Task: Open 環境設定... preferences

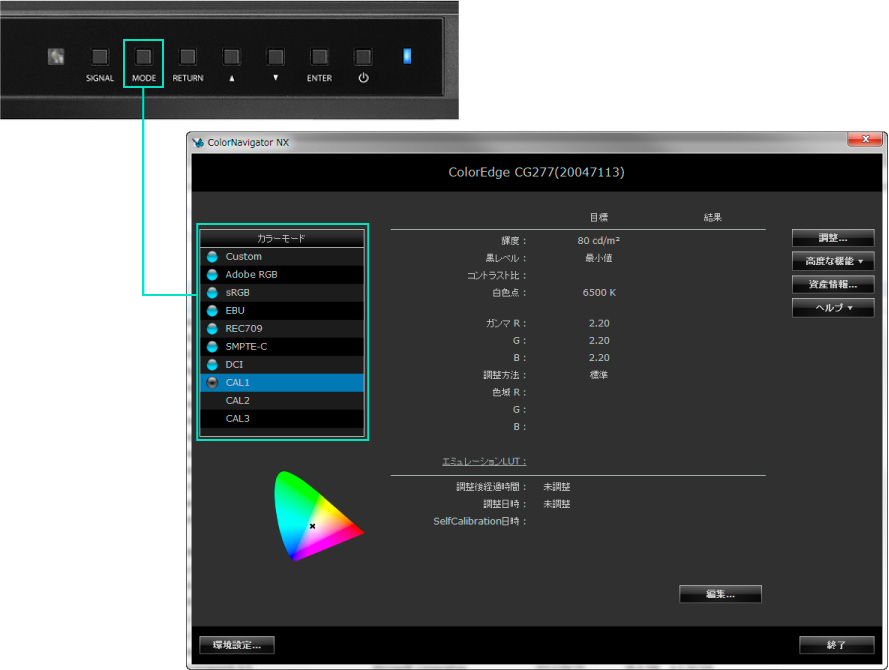Action: pos(237,645)
